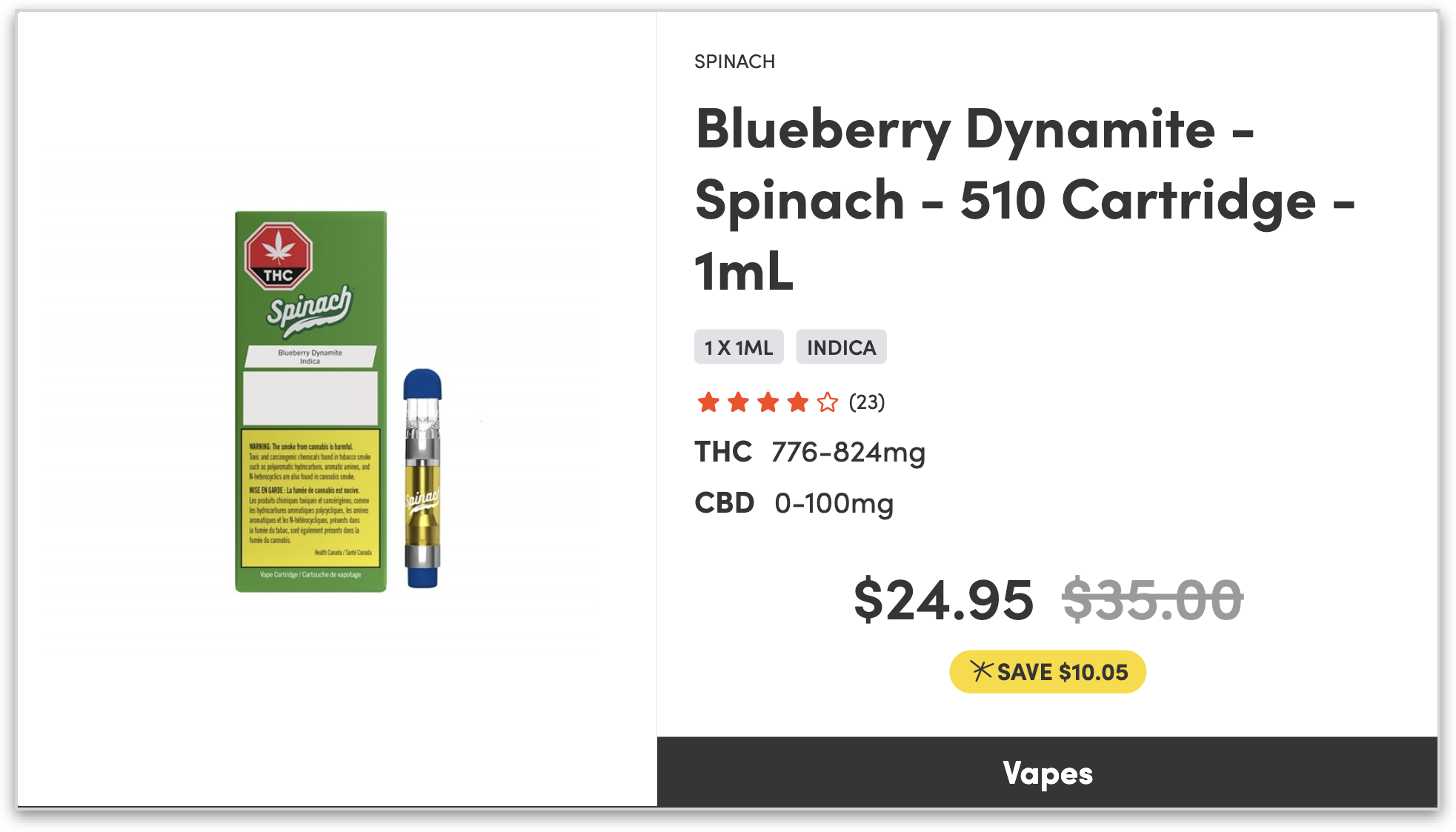Image resolution: width=1456 pixels, height=832 pixels.
Task: Open the Vapes category bar
Action: point(1047,772)
